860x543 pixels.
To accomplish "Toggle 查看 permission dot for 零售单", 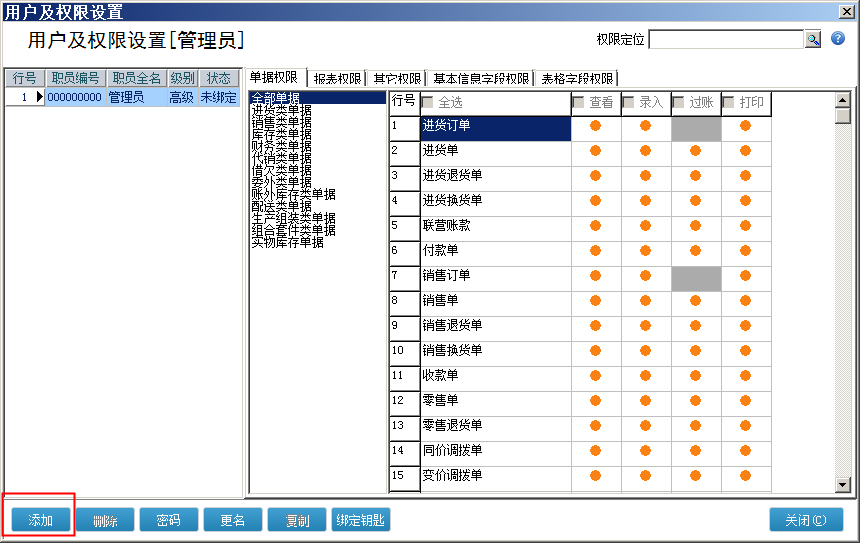I will pos(595,401).
